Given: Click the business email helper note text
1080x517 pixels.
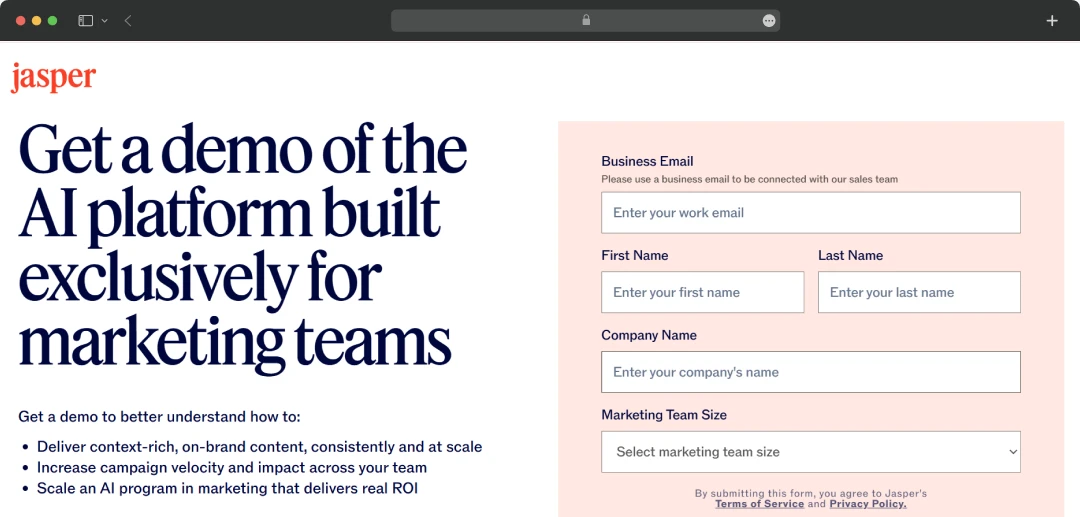Looking at the screenshot, I should [749, 179].
